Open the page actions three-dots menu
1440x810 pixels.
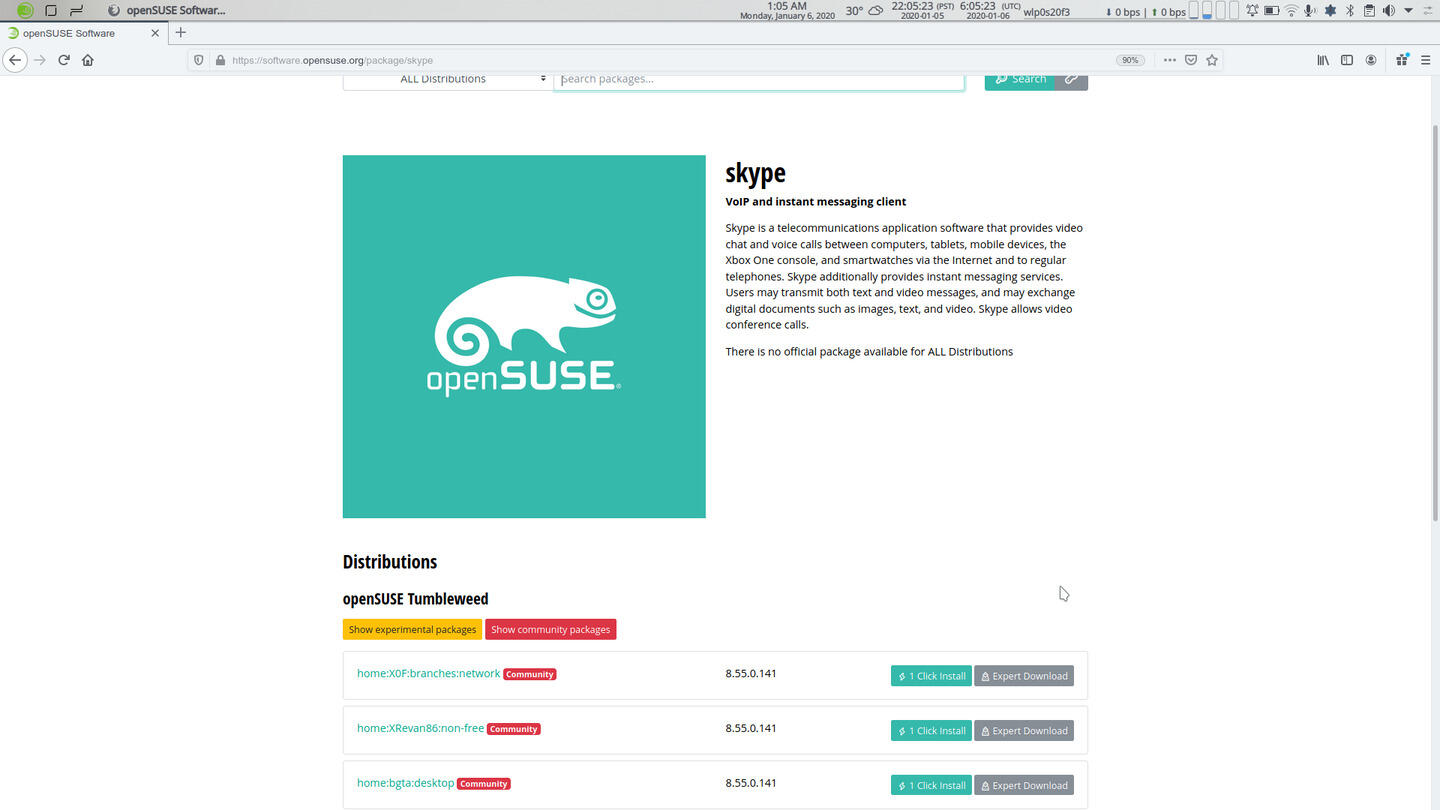click(x=1169, y=60)
